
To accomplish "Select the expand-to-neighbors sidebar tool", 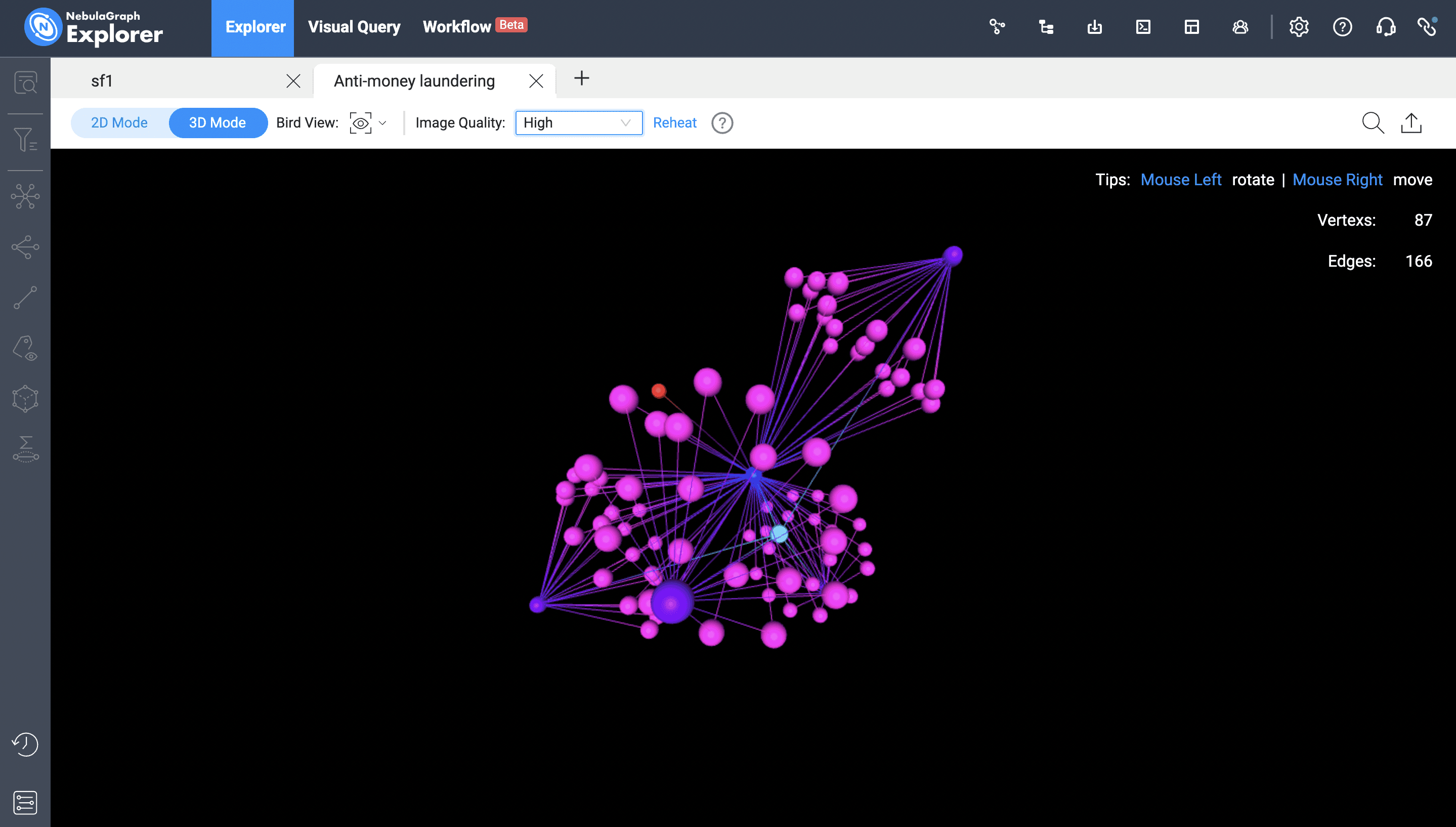I will (x=25, y=247).
